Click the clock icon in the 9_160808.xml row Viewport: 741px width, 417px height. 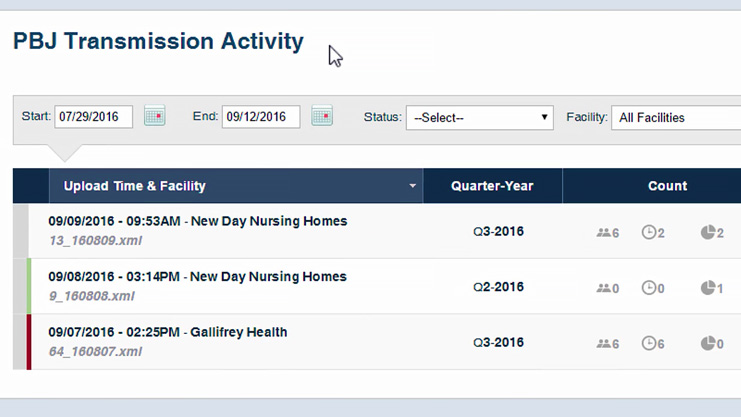pyautogui.click(x=649, y=288)
